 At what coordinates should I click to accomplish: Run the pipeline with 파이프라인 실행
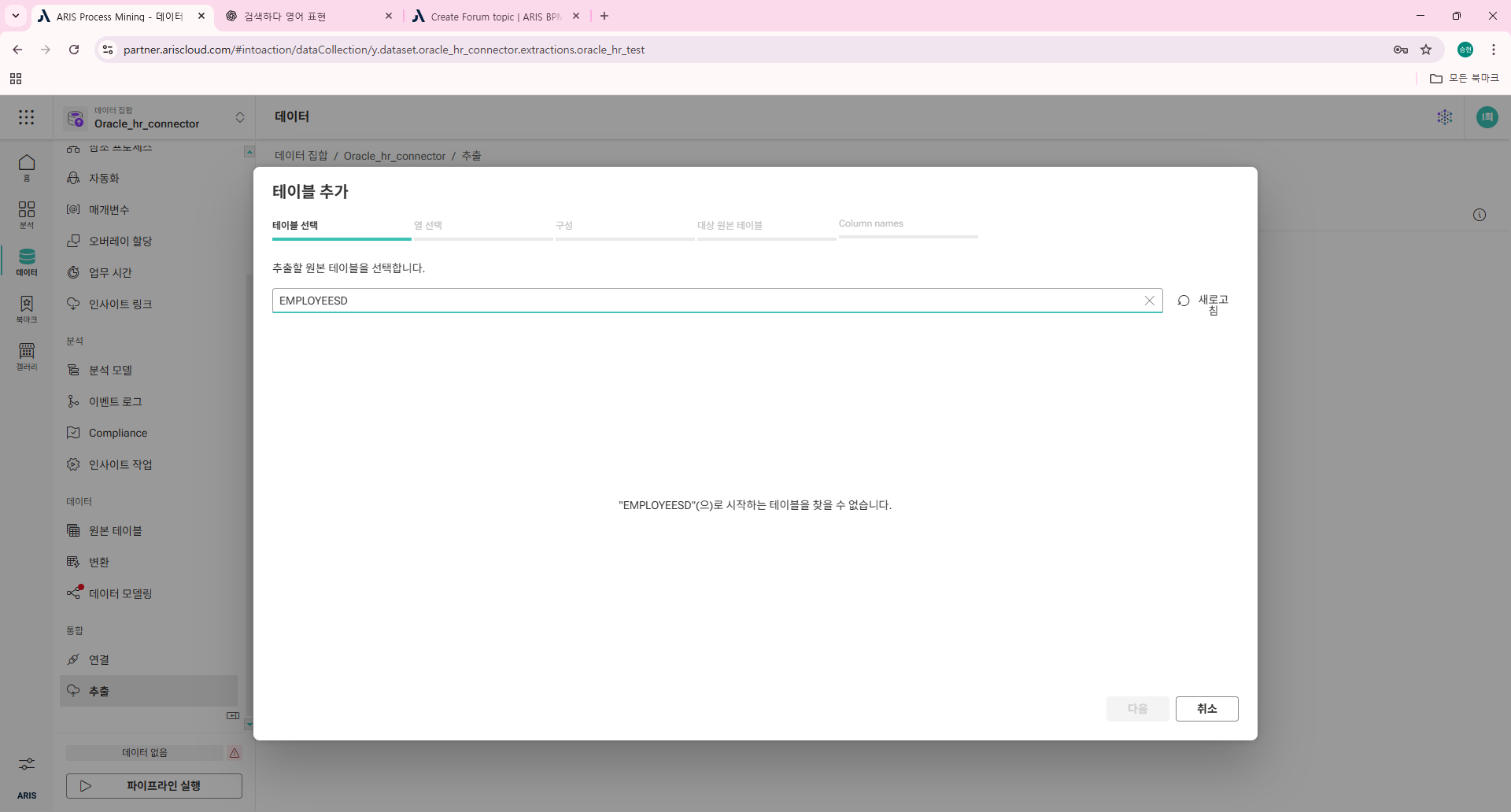click(154, 786)
